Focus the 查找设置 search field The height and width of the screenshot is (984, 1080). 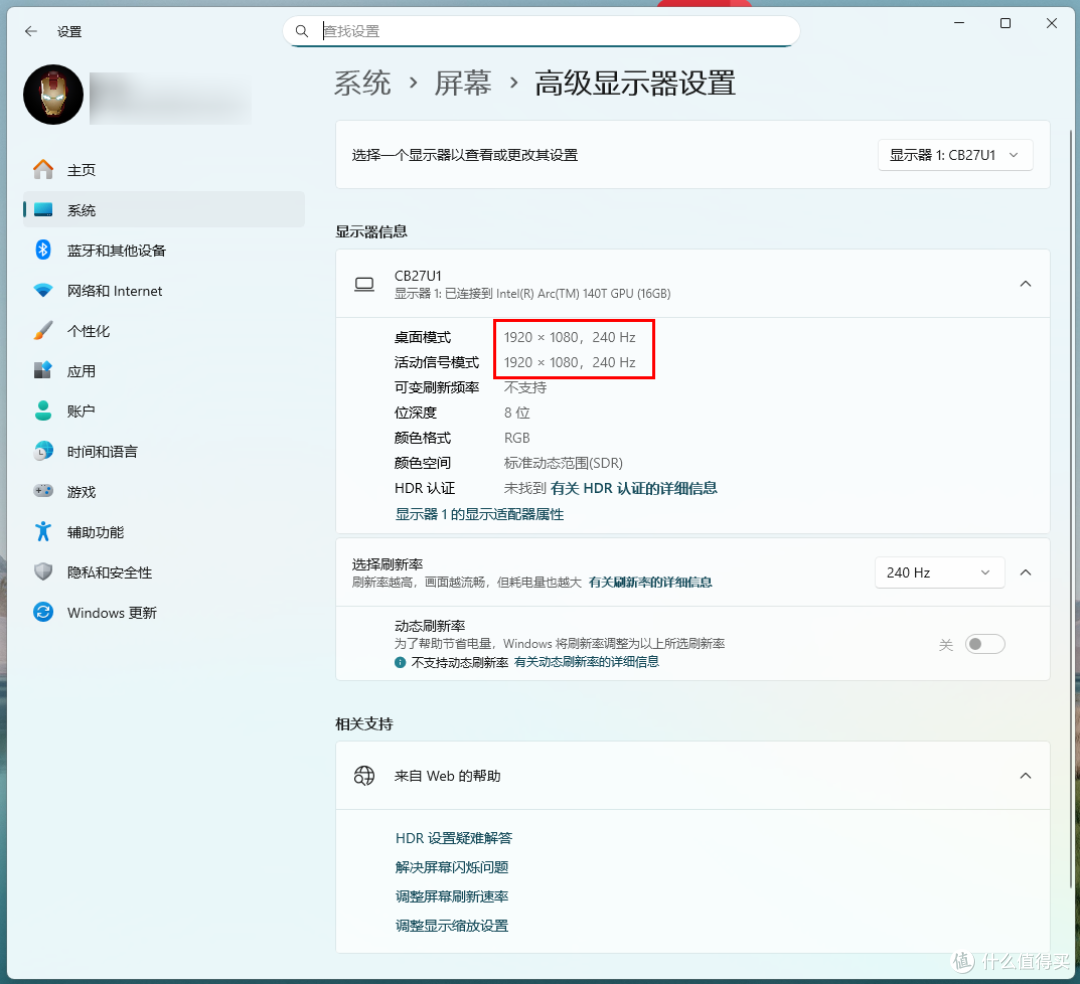pos(541,31)
